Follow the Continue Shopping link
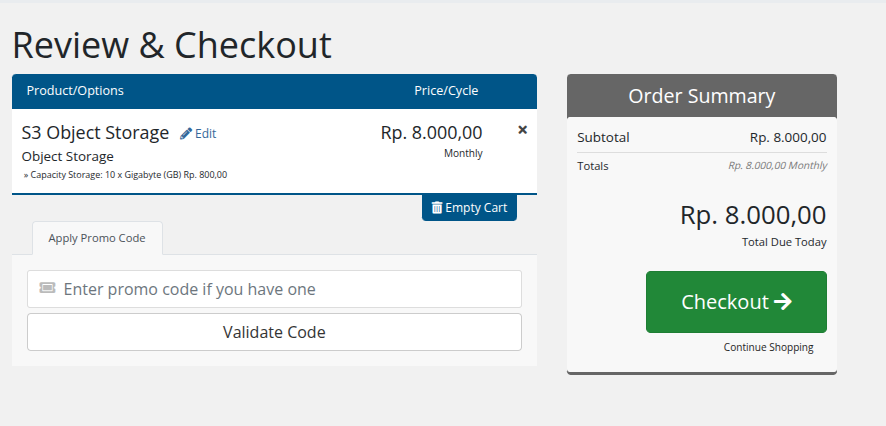 tap(768, 347)
